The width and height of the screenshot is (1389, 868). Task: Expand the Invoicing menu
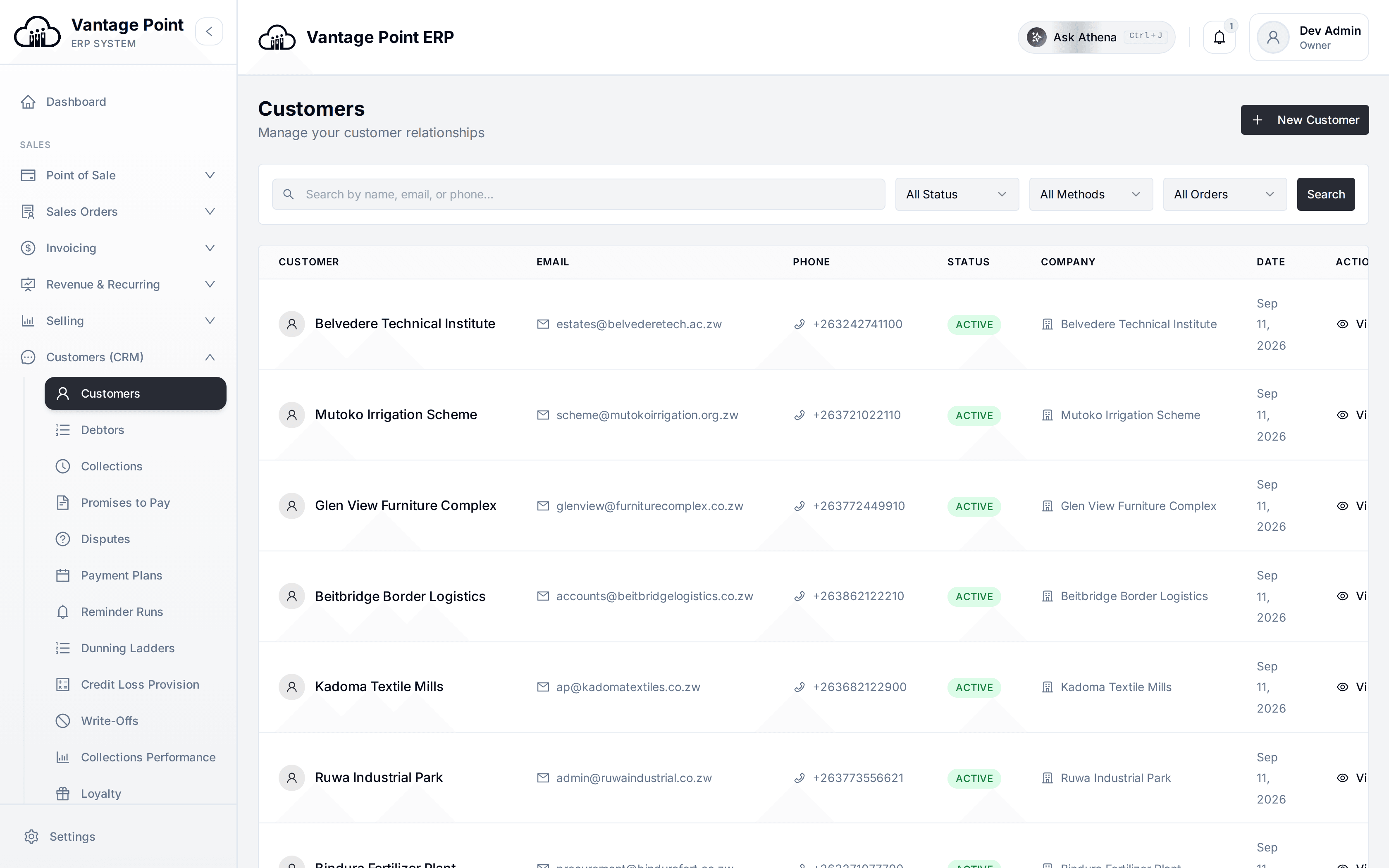118,248
